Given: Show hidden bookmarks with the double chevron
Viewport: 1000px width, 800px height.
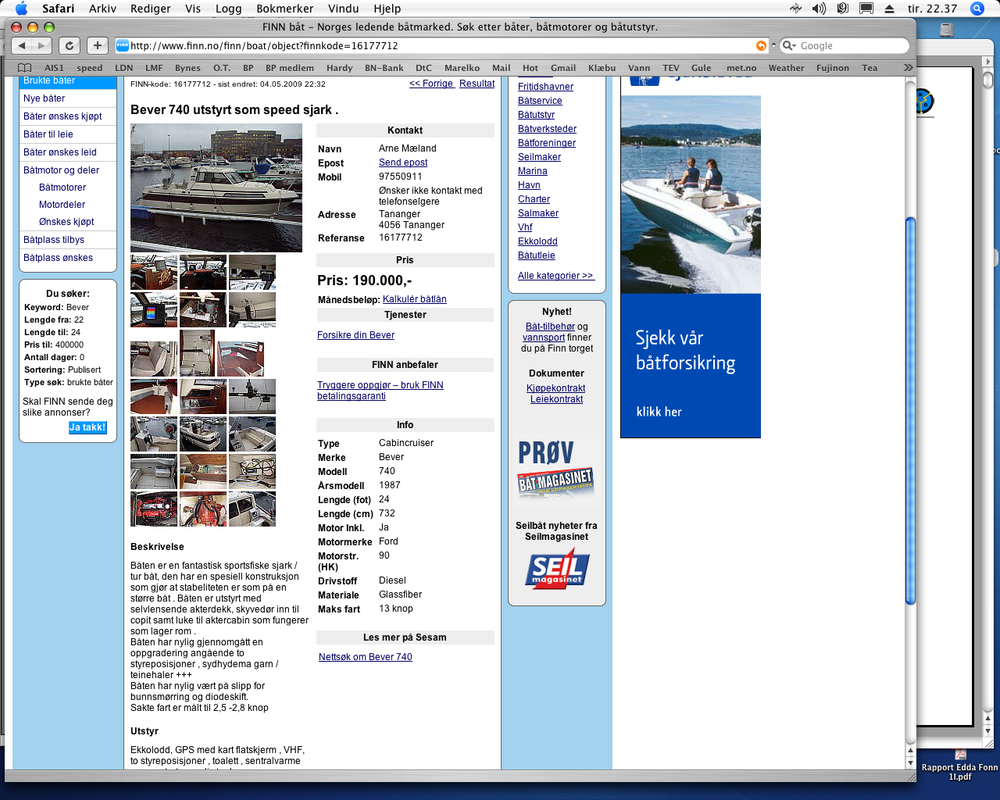Looking at the screenshot, I should (x=908, y=68).
